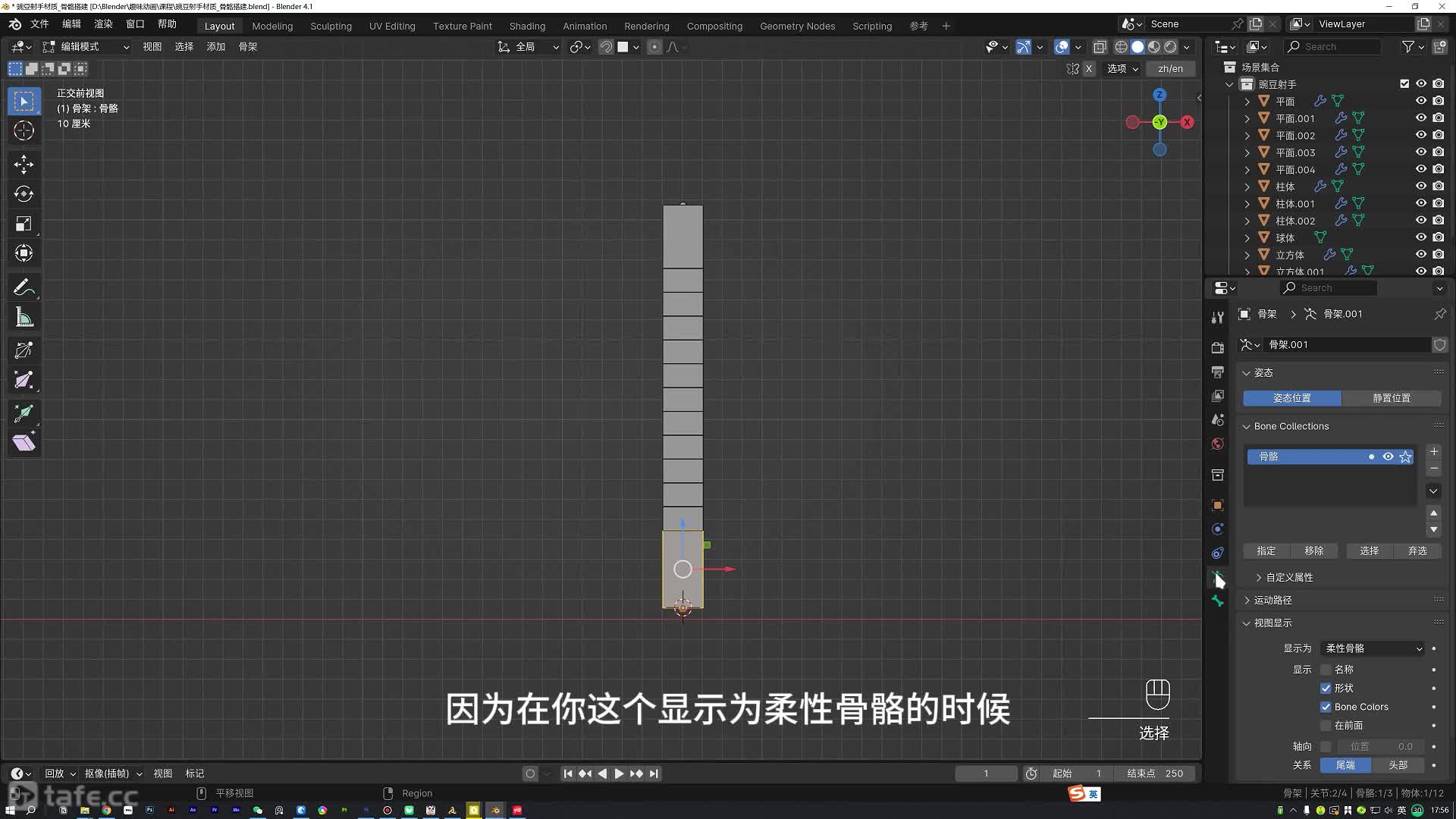Click the 指定 bone collection button

pos(1266,551)
